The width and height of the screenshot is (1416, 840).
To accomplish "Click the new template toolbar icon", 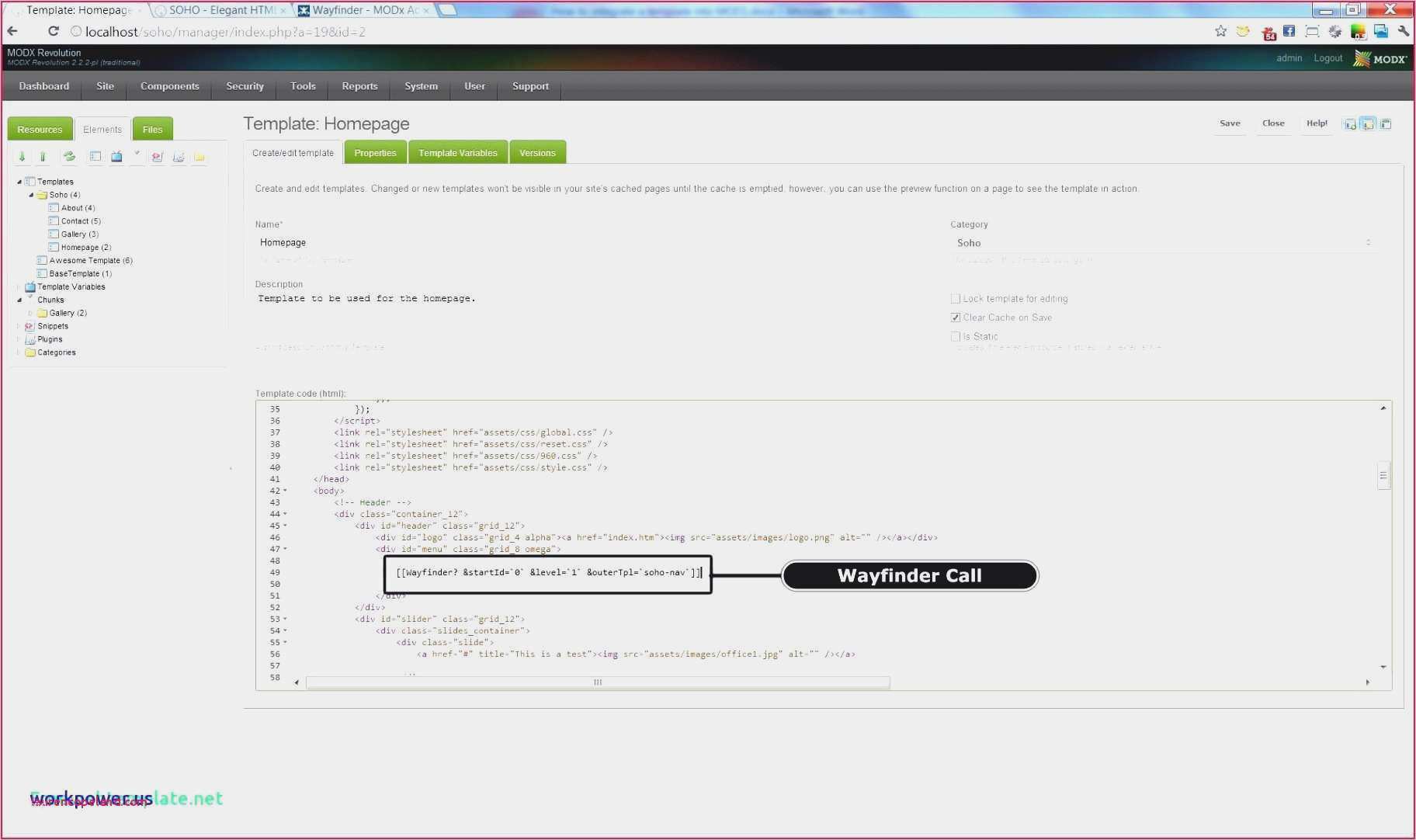I will coord(95,157).
